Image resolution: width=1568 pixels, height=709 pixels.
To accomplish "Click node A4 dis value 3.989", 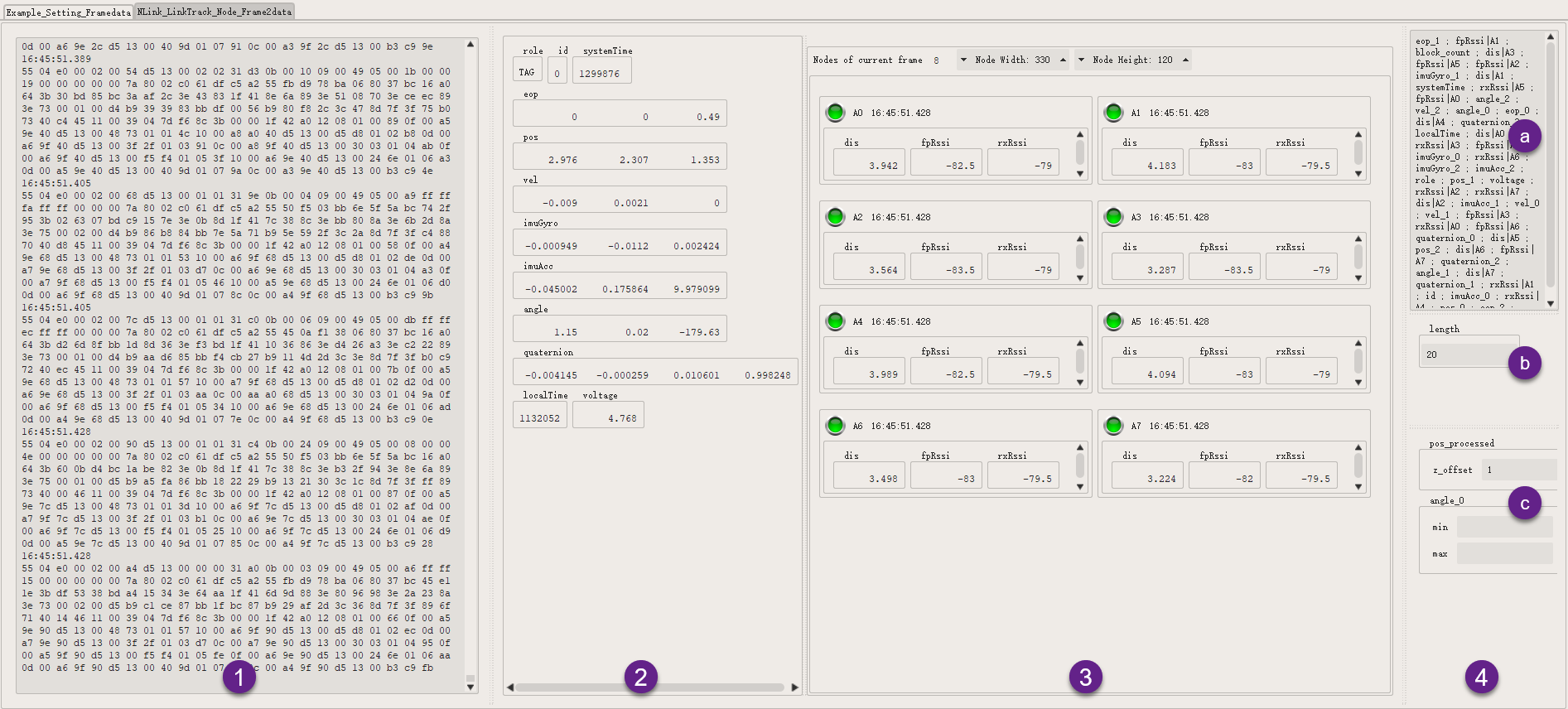I will click(869, 372).
